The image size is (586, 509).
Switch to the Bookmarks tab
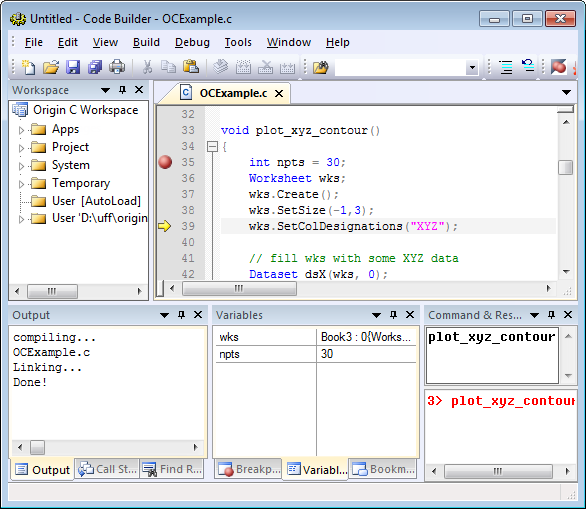click(384, 469)
